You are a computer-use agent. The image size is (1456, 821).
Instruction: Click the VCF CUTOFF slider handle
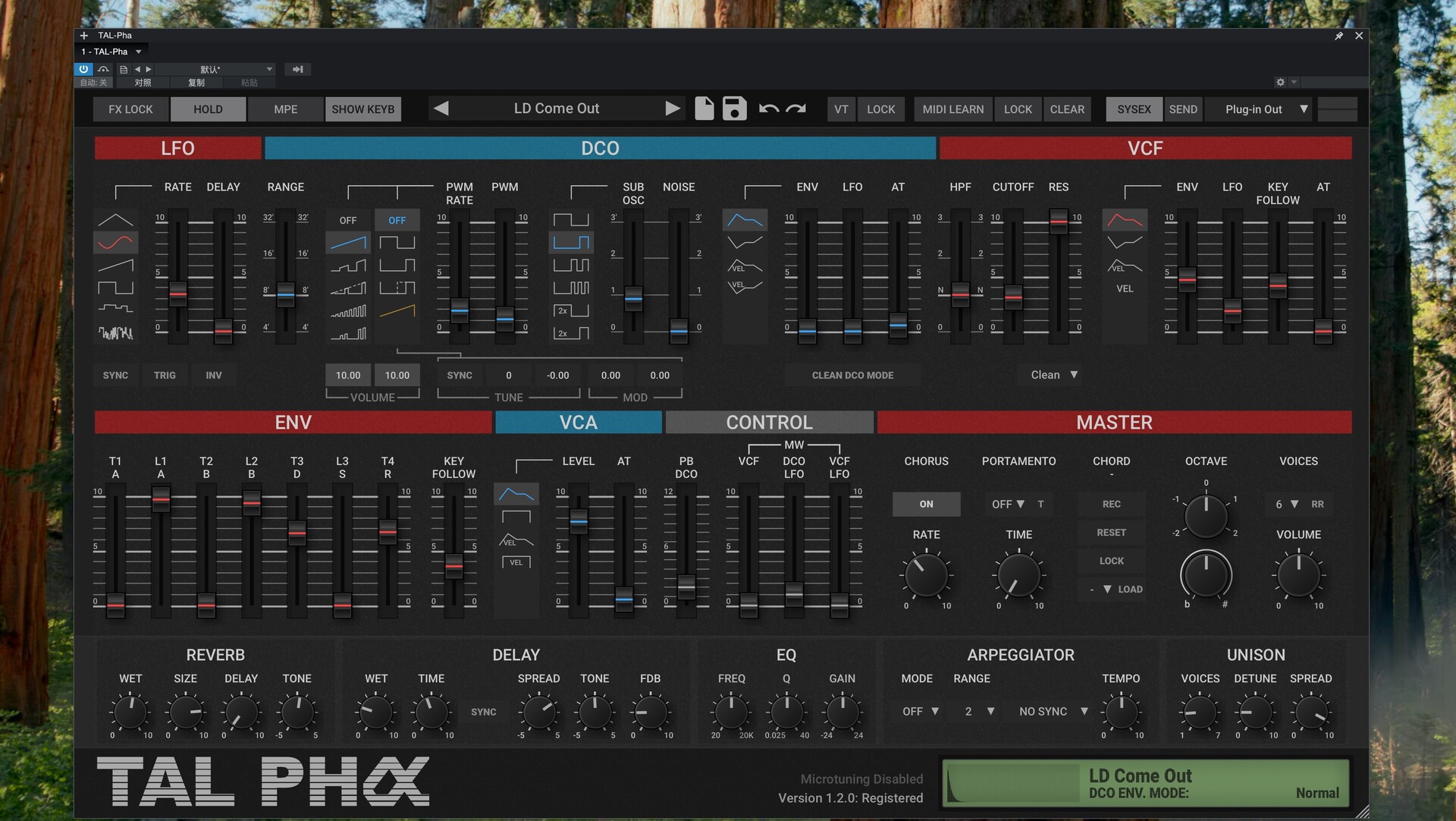1013,297
